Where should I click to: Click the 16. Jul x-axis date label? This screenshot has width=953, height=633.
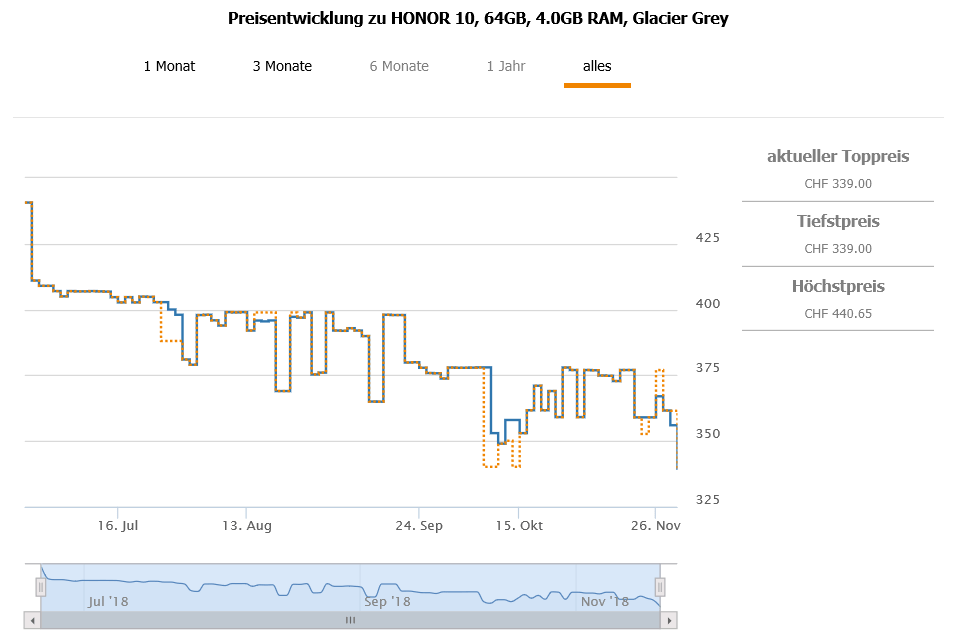point(118,525)
